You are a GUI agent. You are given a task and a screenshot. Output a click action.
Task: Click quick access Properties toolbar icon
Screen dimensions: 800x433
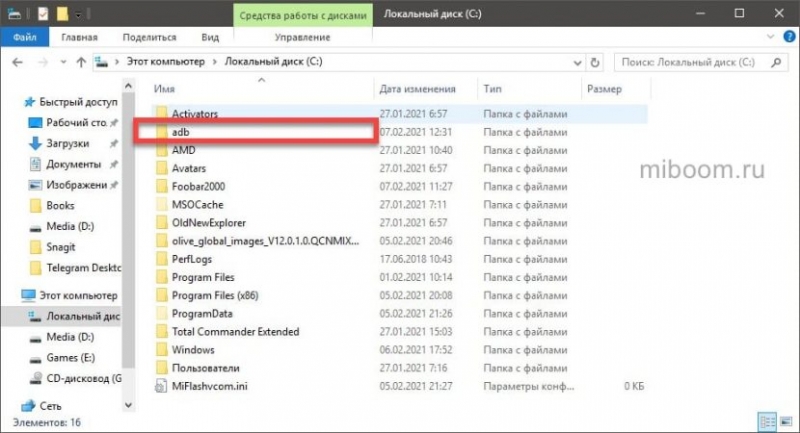pos(43,14)
